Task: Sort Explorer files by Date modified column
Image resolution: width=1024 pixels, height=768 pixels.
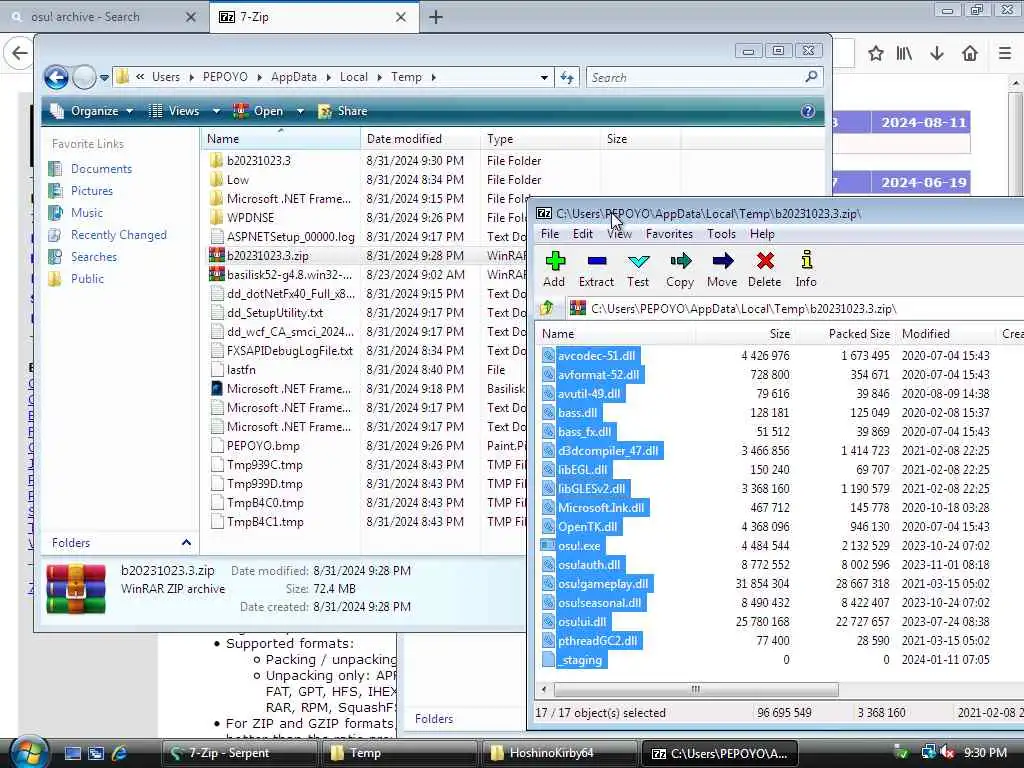Action: coord(420,138)
